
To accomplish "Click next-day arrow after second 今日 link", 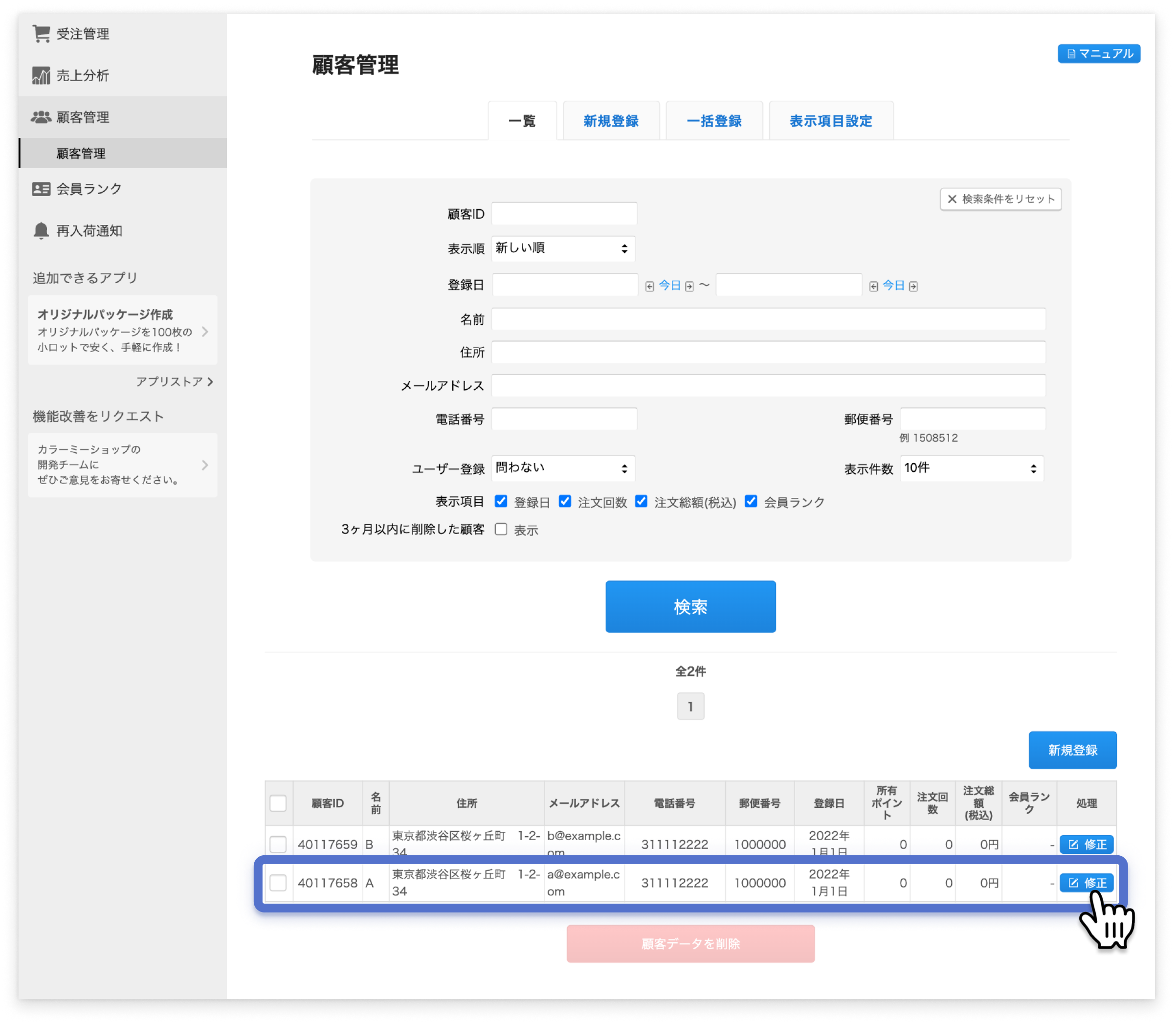I will point(913,287).
